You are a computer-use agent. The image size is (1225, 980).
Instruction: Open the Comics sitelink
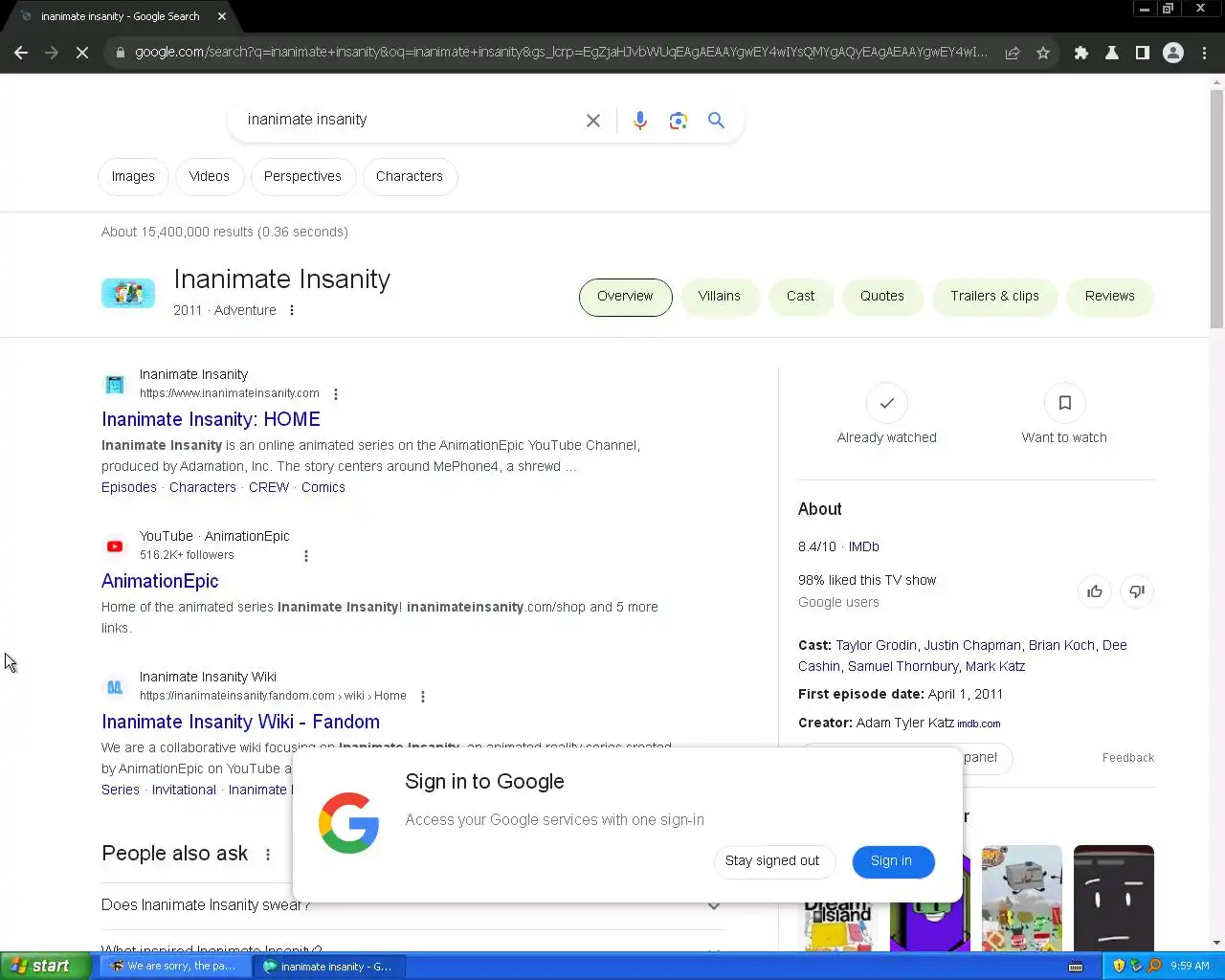[x=323, y=488]
